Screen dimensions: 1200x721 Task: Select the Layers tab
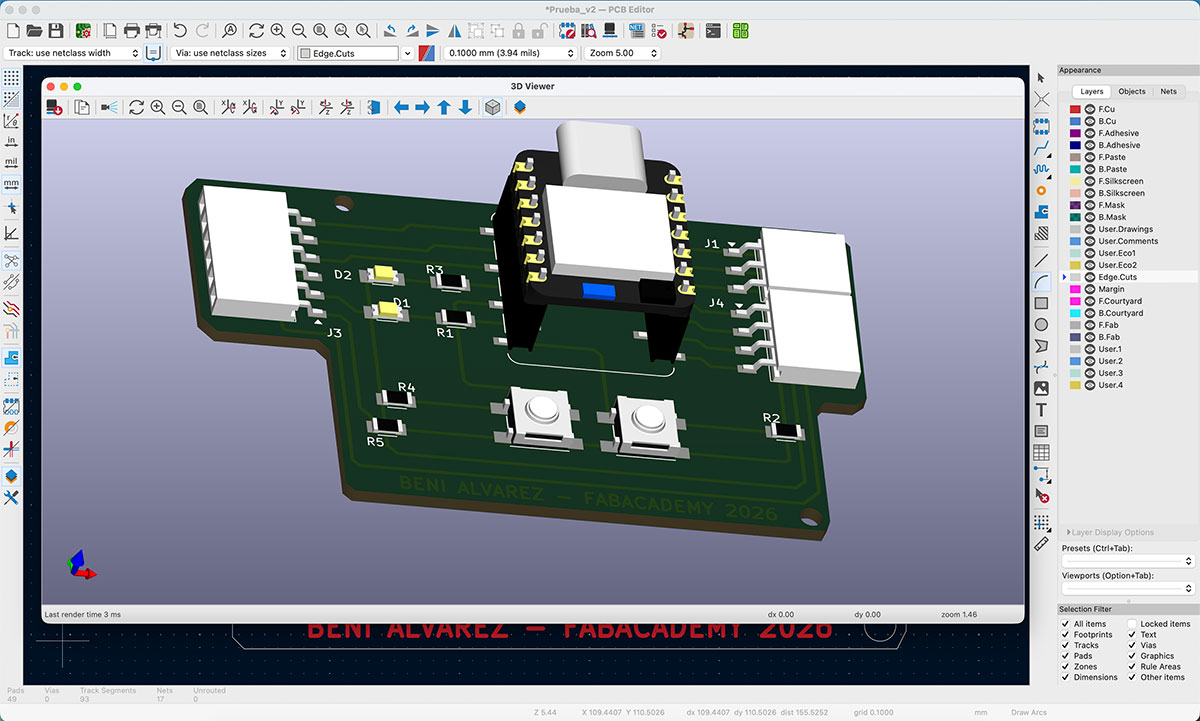[x=1091, y=91]
